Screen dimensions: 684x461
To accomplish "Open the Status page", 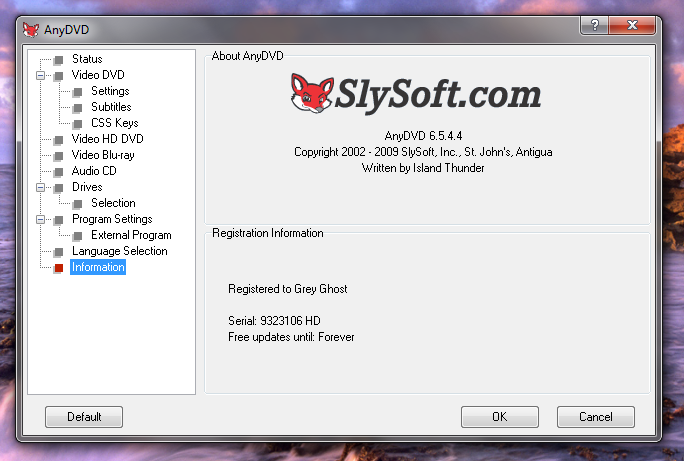I will click(87, 59).
